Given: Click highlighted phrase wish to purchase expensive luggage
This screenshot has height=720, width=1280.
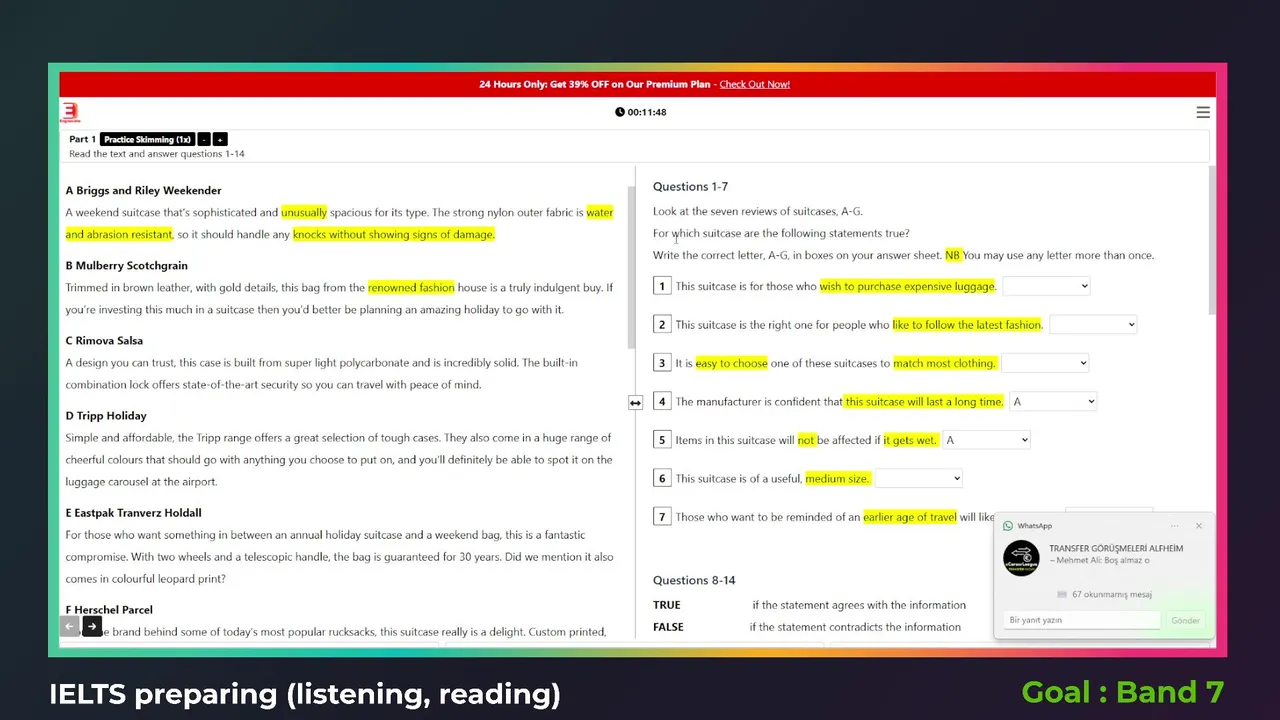Looking at the screenshot, I should tap(908, 286).
